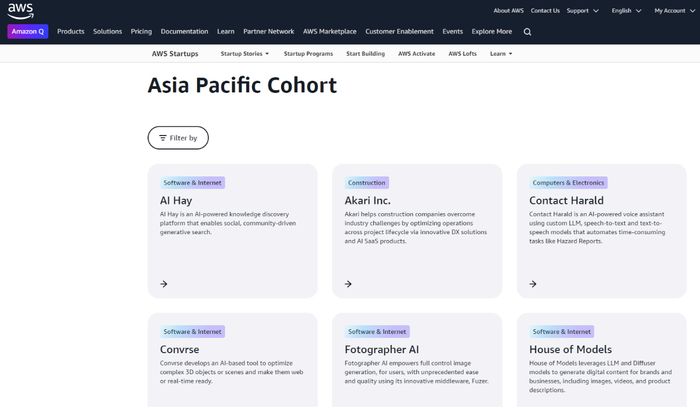
Task: Open the search magnifier icon
Action: [x=527, y=32]
